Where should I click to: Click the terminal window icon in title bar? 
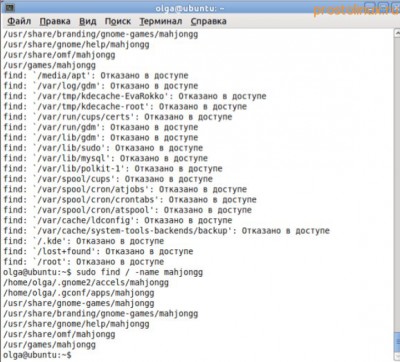tap(10, 8)
